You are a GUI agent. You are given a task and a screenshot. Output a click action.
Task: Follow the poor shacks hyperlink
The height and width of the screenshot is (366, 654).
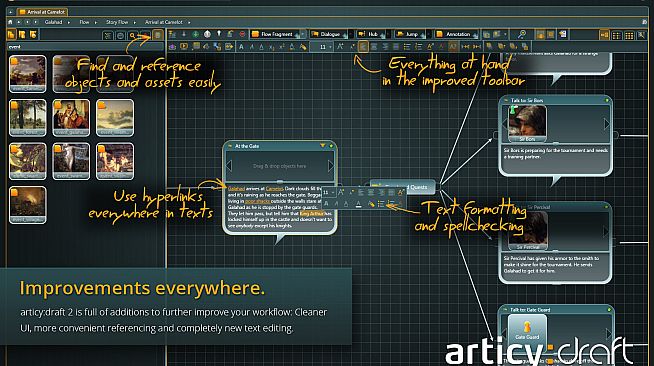click(257, 201)
